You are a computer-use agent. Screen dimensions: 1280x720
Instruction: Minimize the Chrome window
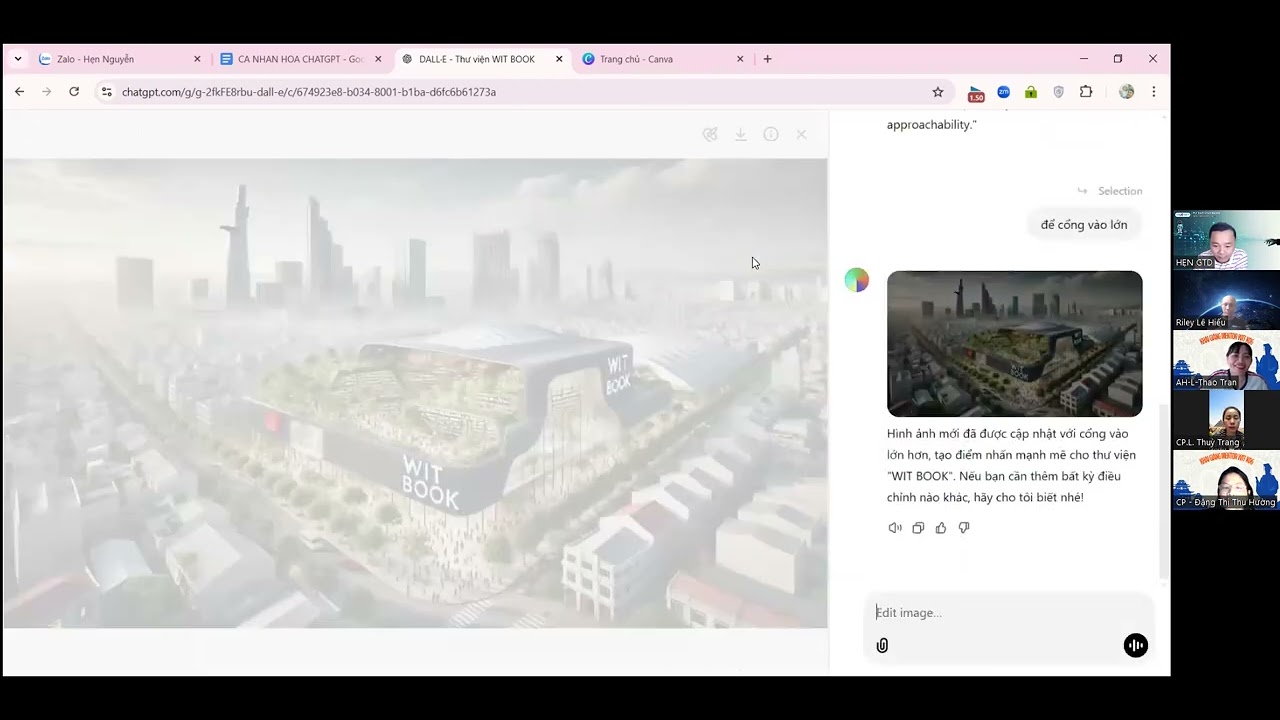point(1084,59)
